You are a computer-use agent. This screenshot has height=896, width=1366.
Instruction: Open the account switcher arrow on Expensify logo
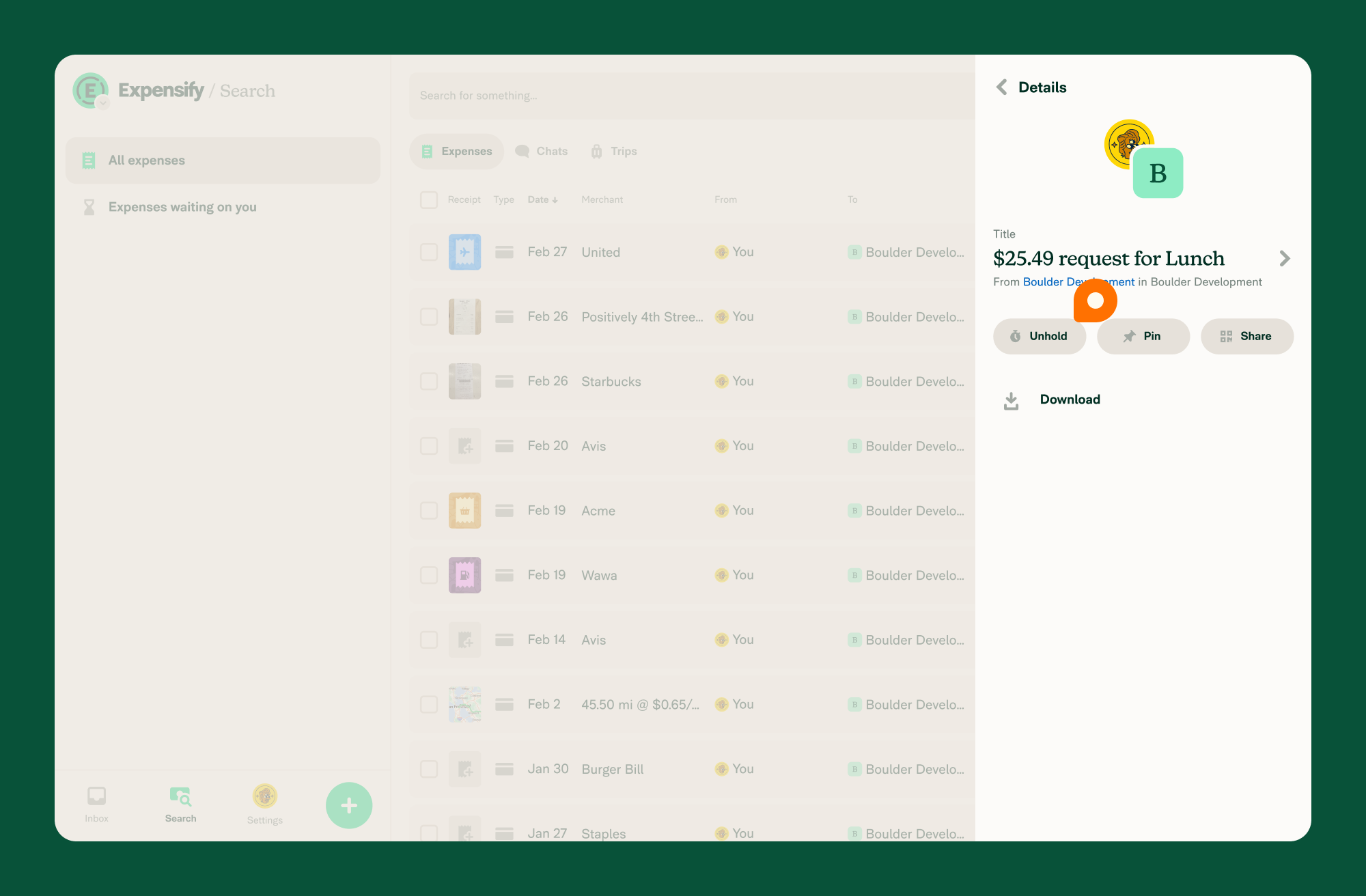[103, 103]
